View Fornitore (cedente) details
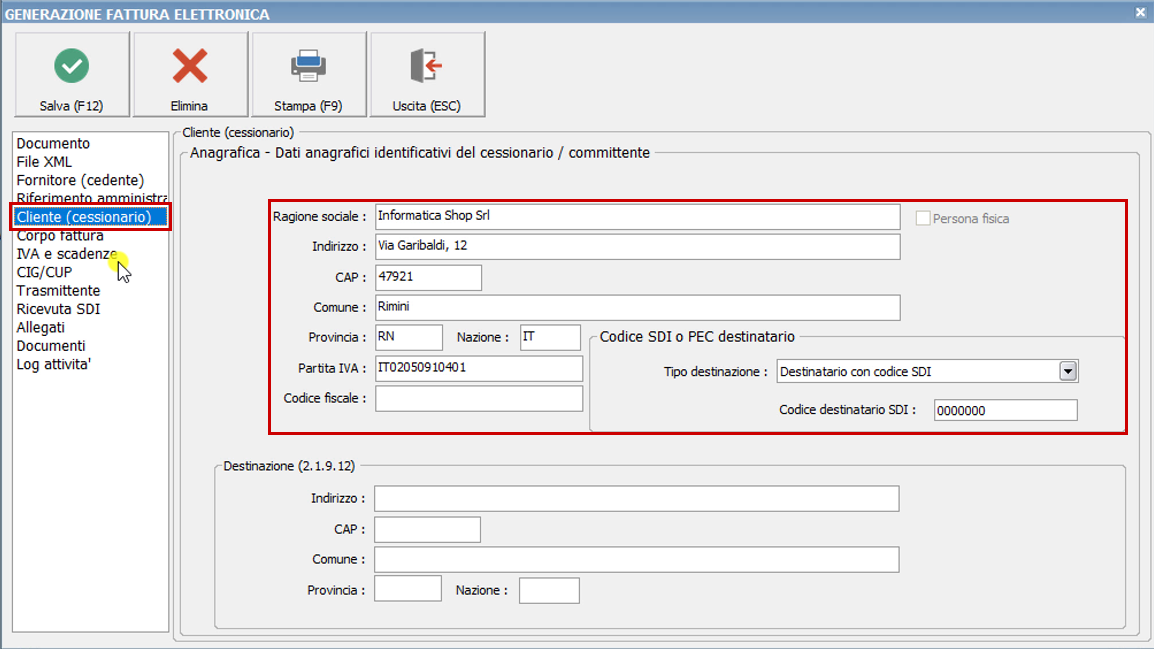The image size is (1154, 649). pyautogui.click(x=70, y=179)
